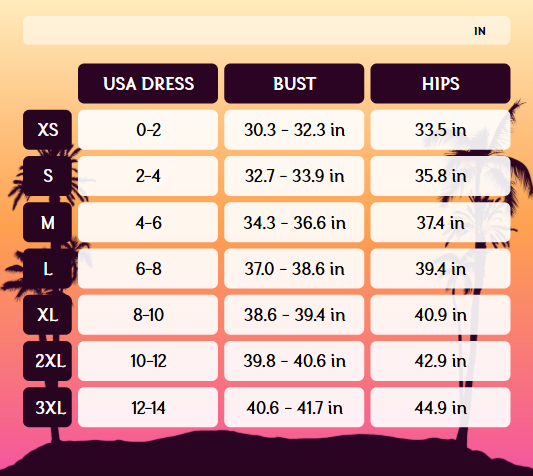Click the 10-12 dress size cell
Viewport: 533px width, 476px height.
pyautogui.click(x=148, y=361)
